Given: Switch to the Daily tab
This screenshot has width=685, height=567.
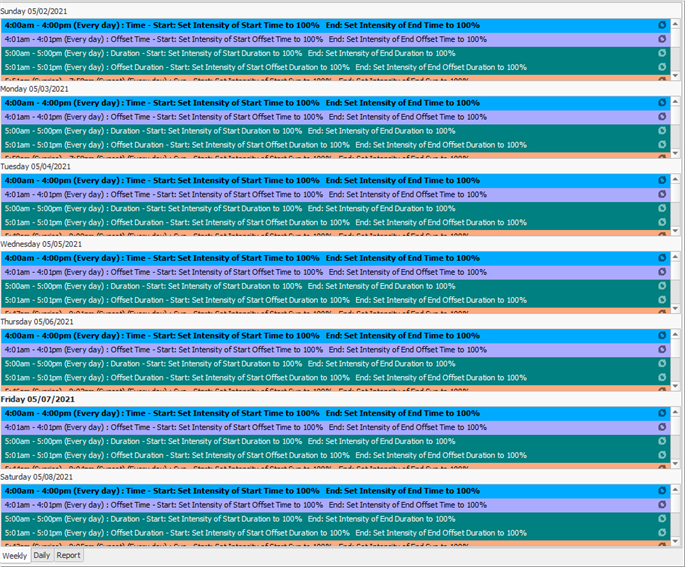Looking at the screenshot, I should (x=41, y=555).
